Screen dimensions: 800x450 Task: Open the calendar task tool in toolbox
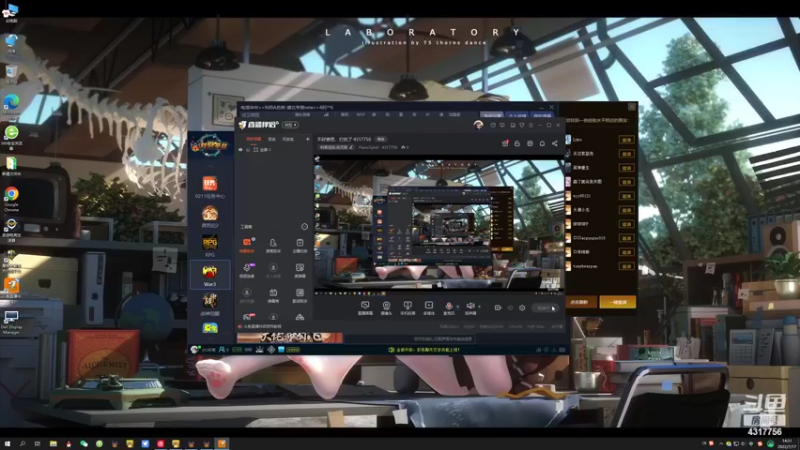[x=300, y=244]
